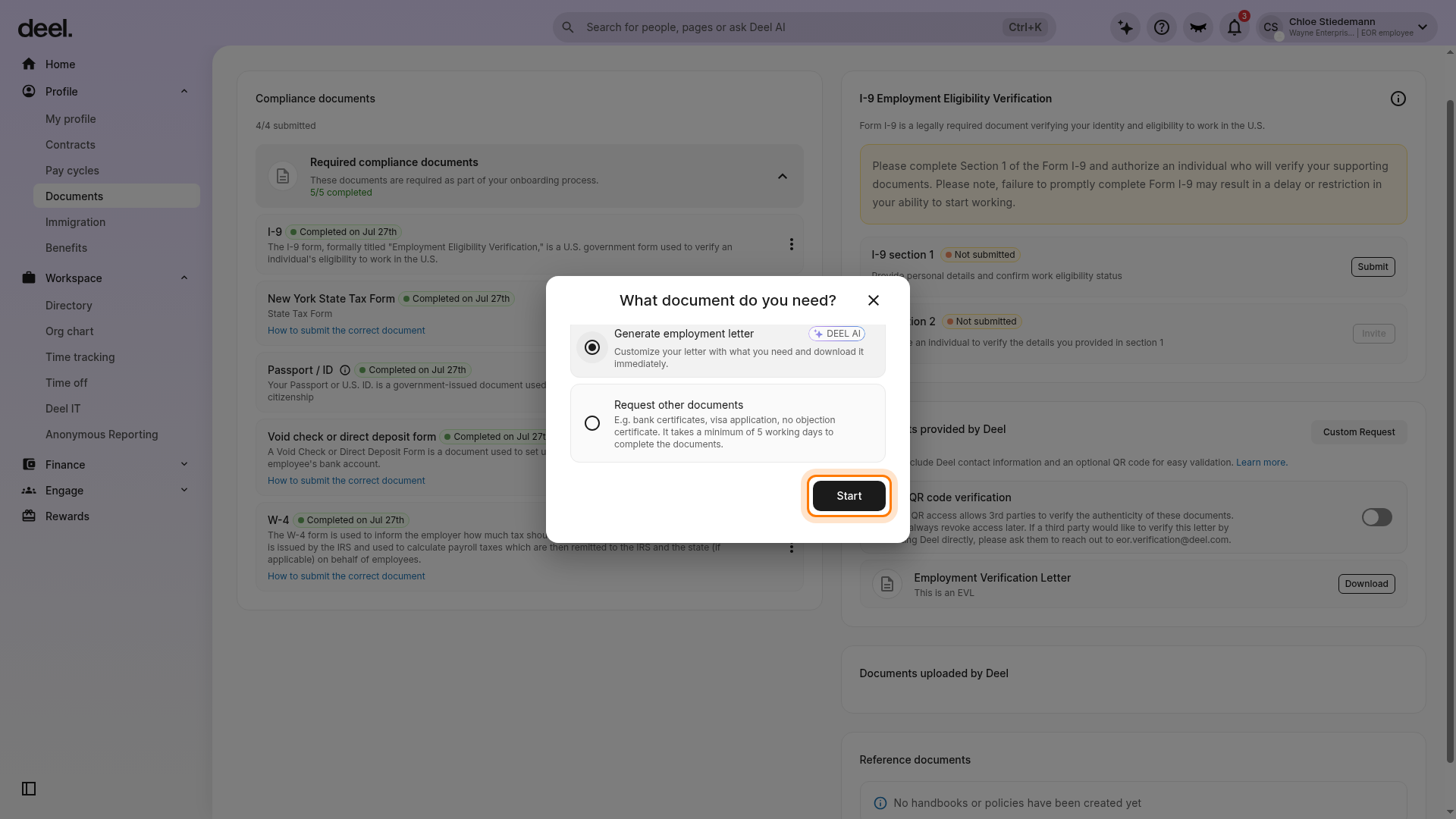
Task: Click the Engage people icon
Action: [x=29, y=490]
